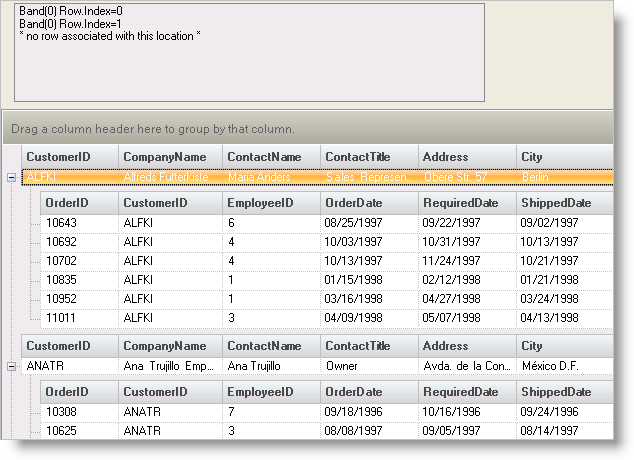Viewport: 634px width, 460px height.
Task: Click the group-by column drop area
Action: 300,129
